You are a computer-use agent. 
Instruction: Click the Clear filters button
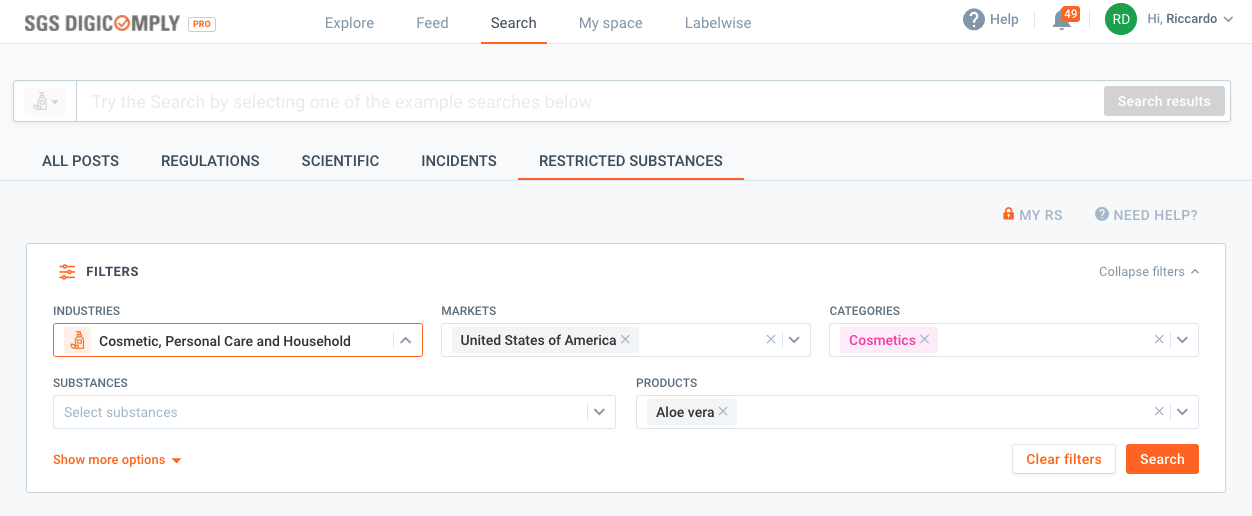coord(1064,459)
